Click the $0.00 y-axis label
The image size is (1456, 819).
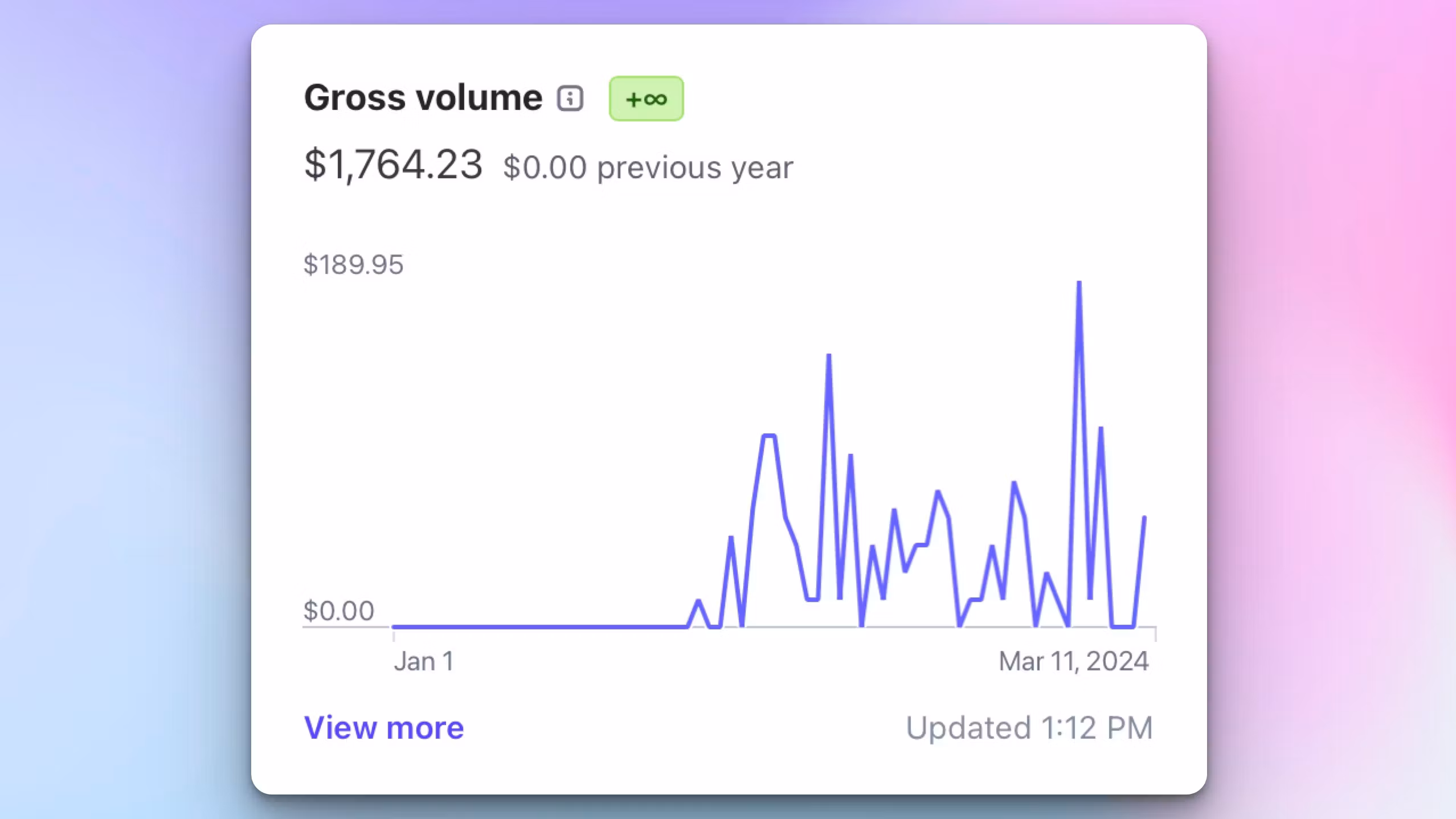pyautogui.click(x=338, y=611)
